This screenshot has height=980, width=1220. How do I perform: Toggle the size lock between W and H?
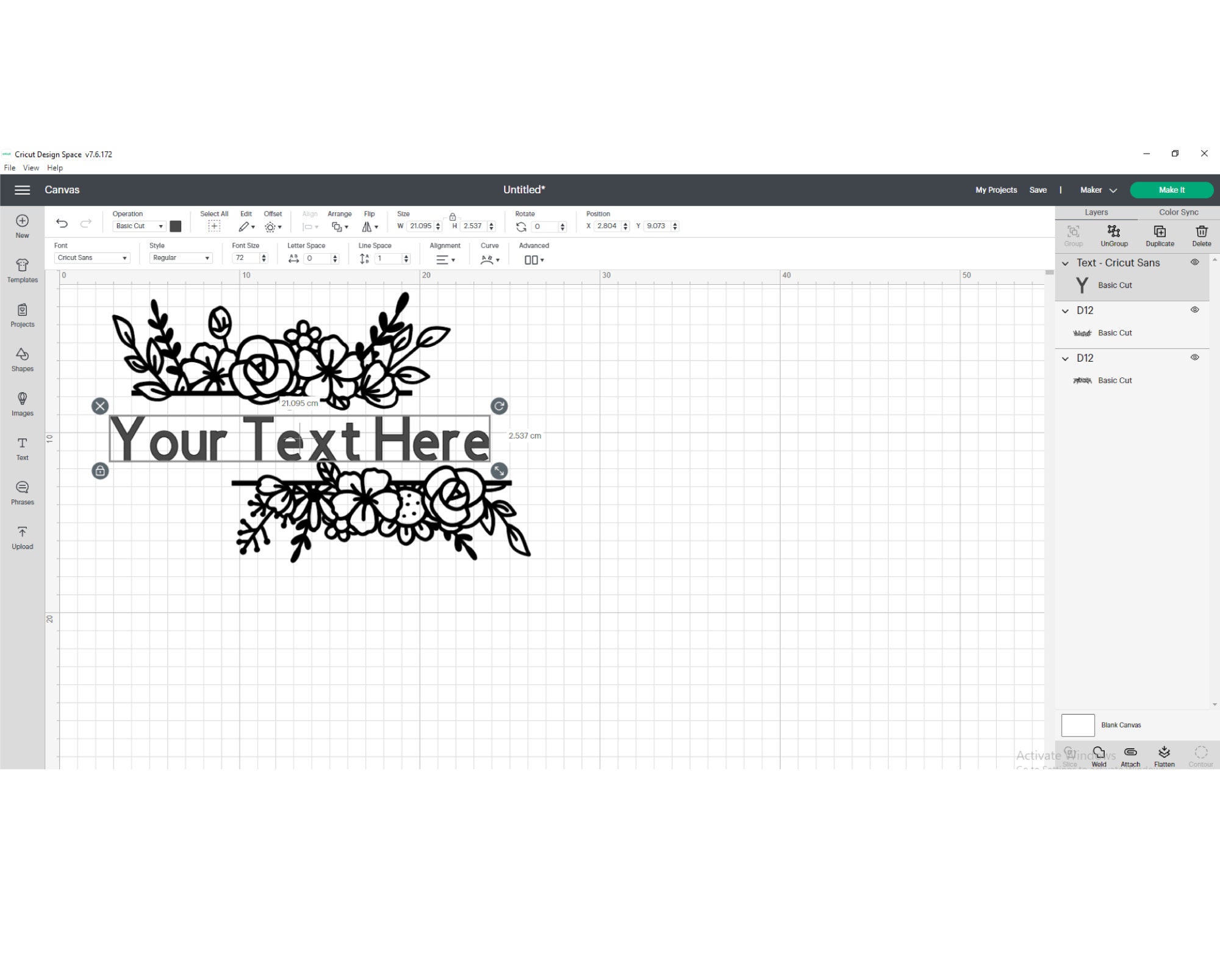pyautogui.click(x=453, y=216)
